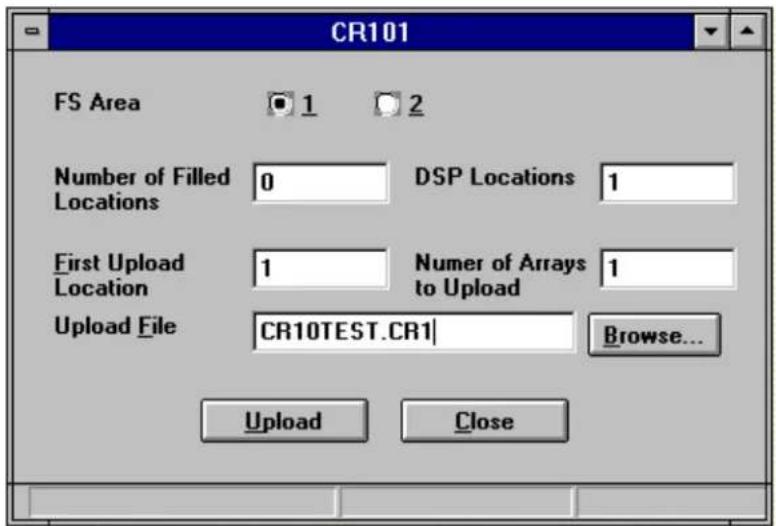776x526 pixels.
Task: Click the Upload File text box
Action: point(414,332)
